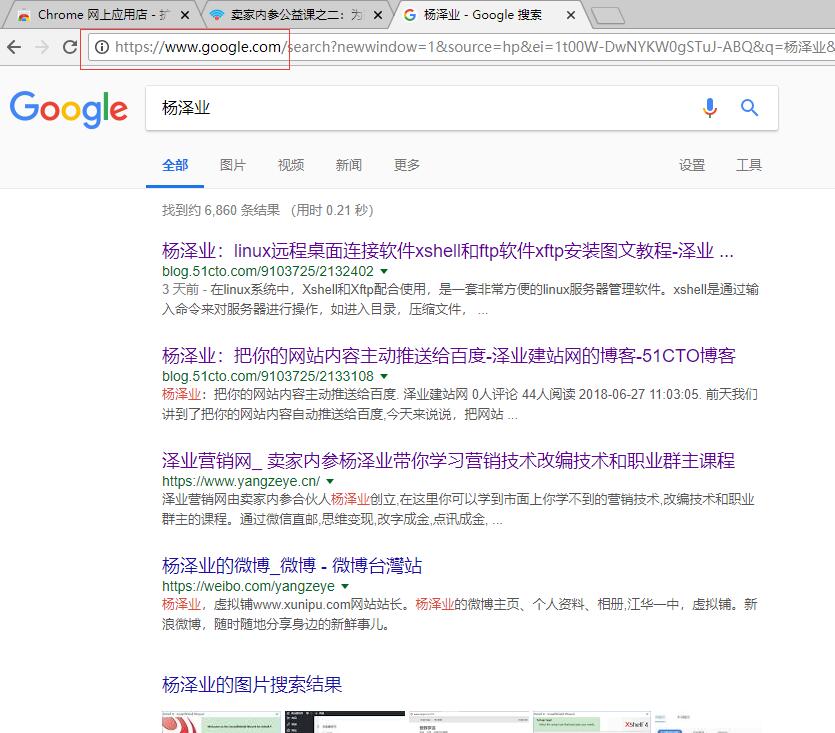Image resolution: width=835 pixels, height=733 pixels.
Task: Open the 更多 menu
Action: point(407,165)
